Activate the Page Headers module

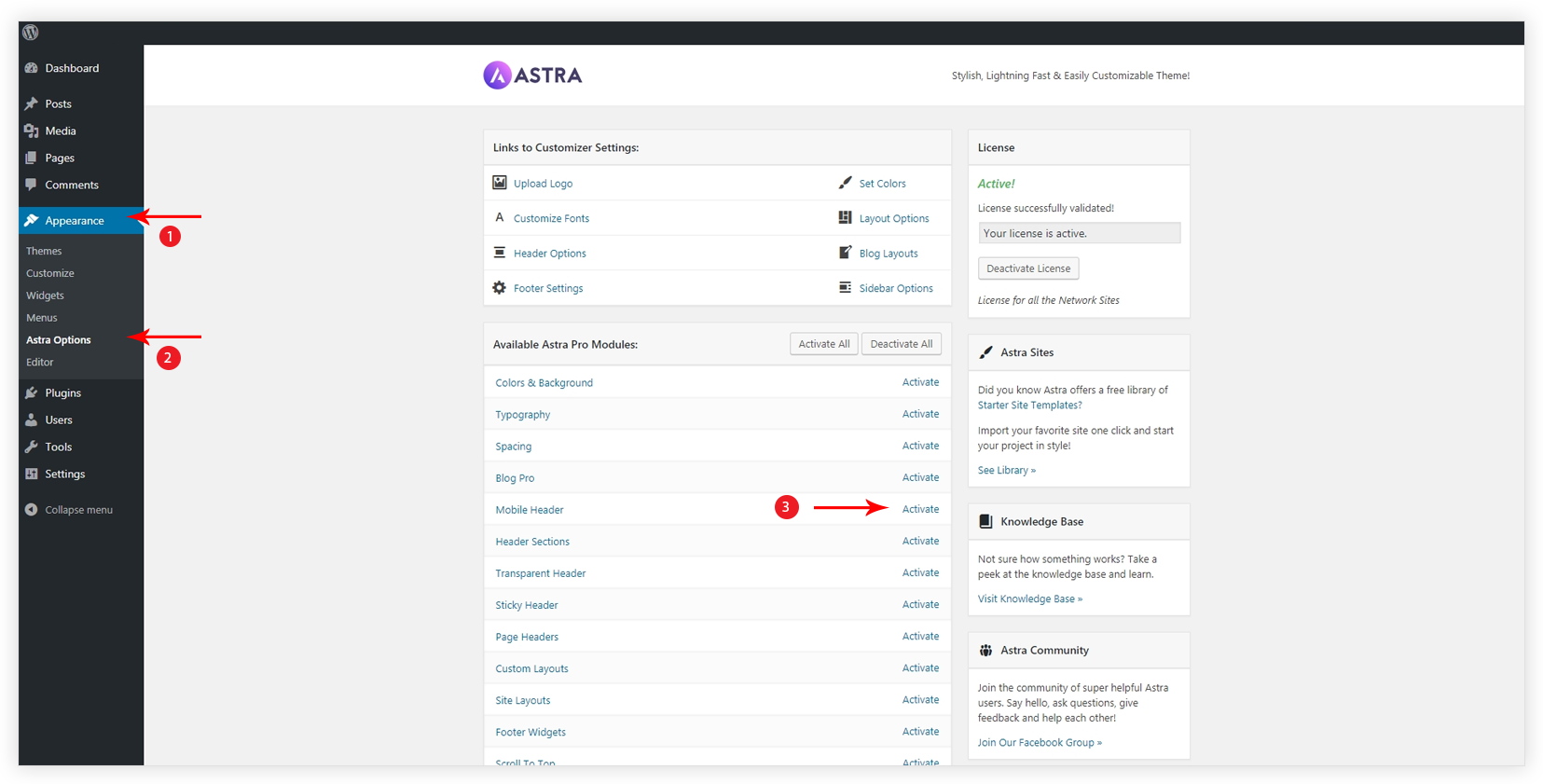tap(920, 636)
